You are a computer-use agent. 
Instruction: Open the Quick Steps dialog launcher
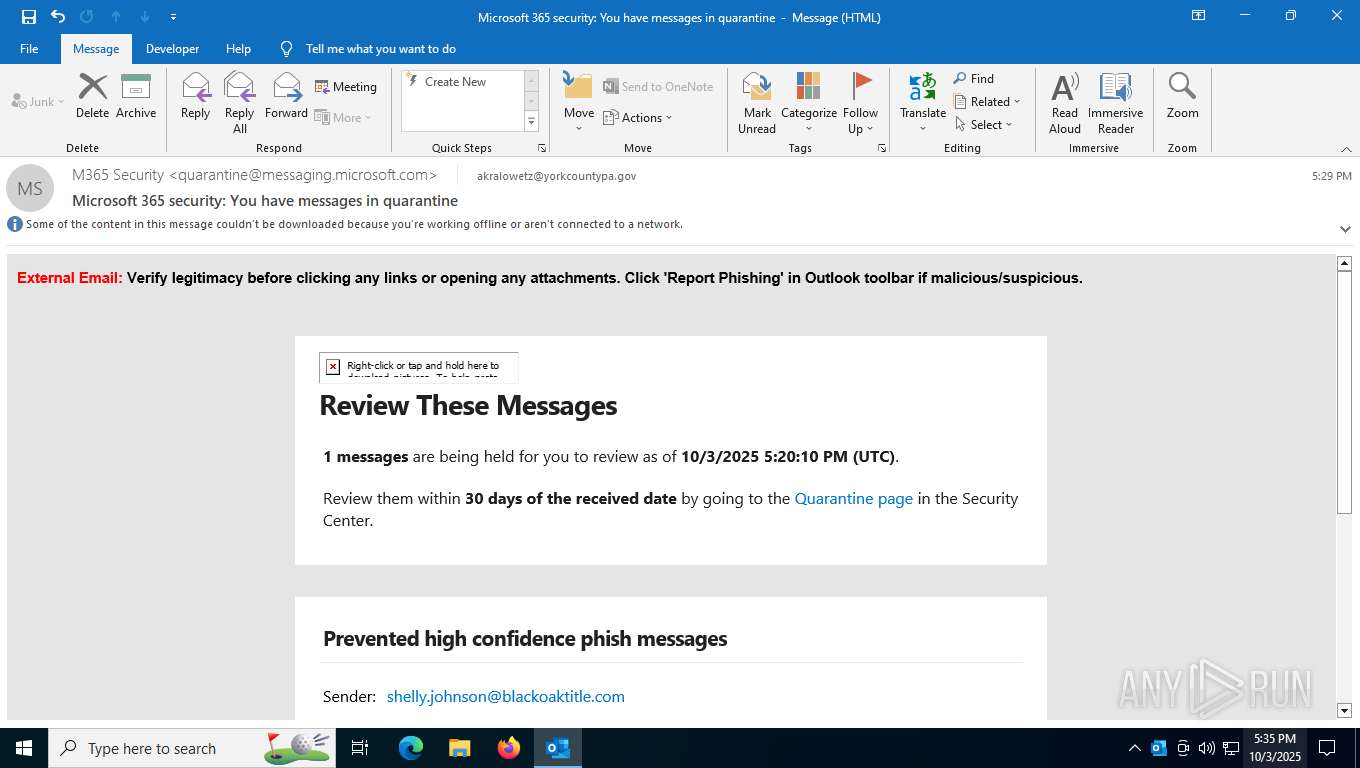click(542, 148)
